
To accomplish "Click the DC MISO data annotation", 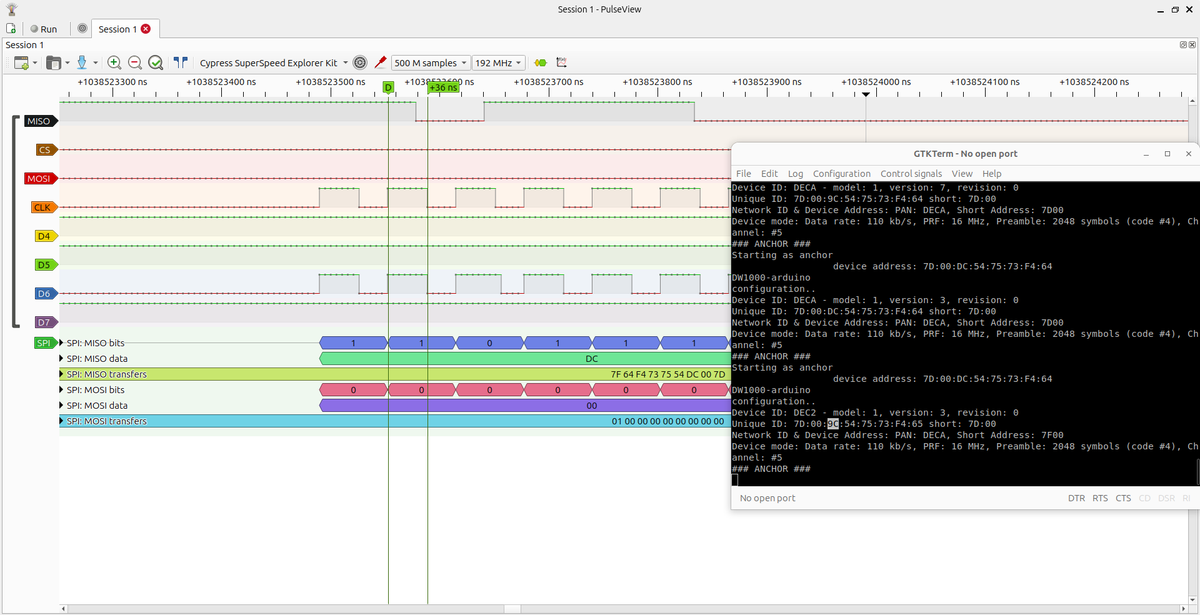I will pos(525,358).
